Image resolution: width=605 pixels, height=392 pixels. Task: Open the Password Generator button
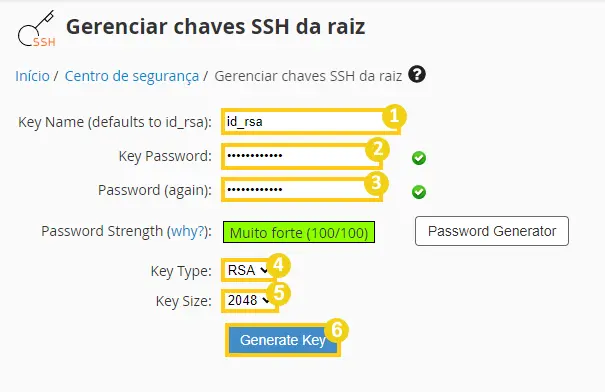point(492,231)
